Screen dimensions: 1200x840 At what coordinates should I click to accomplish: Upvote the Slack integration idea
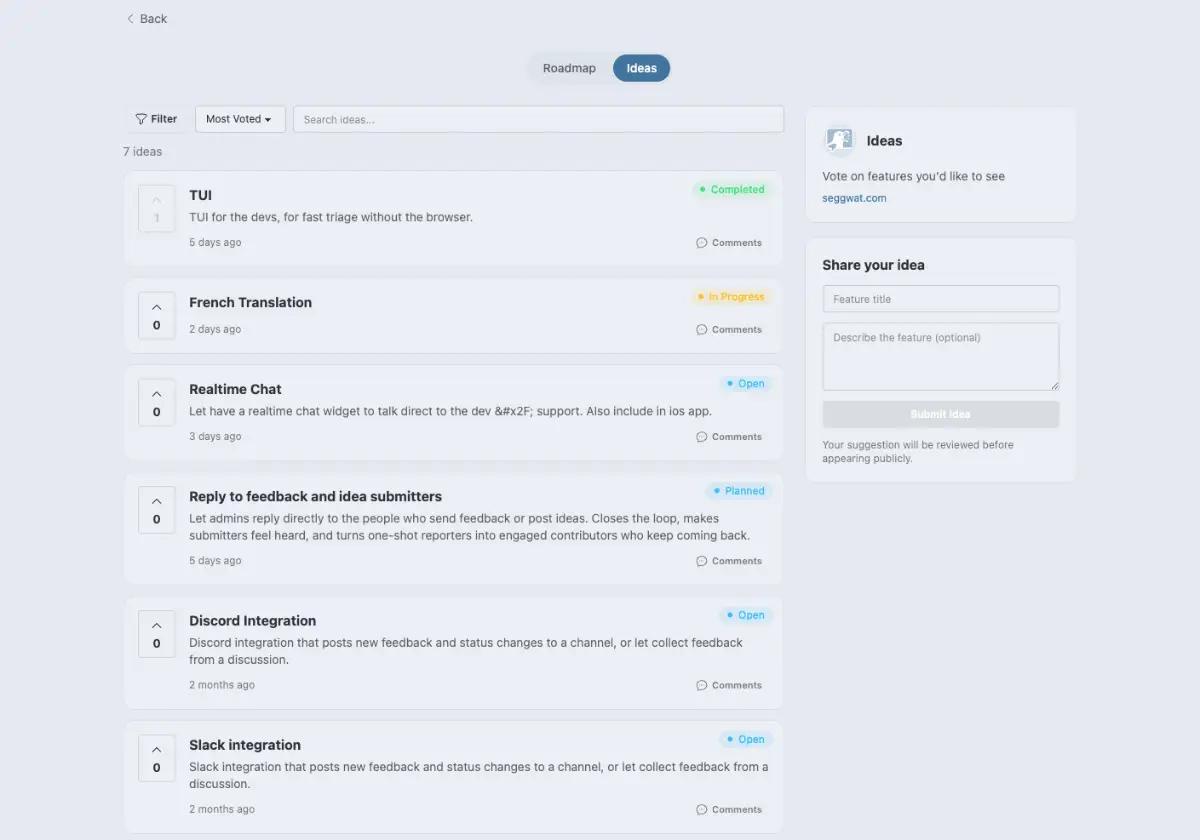pos(157,758)
